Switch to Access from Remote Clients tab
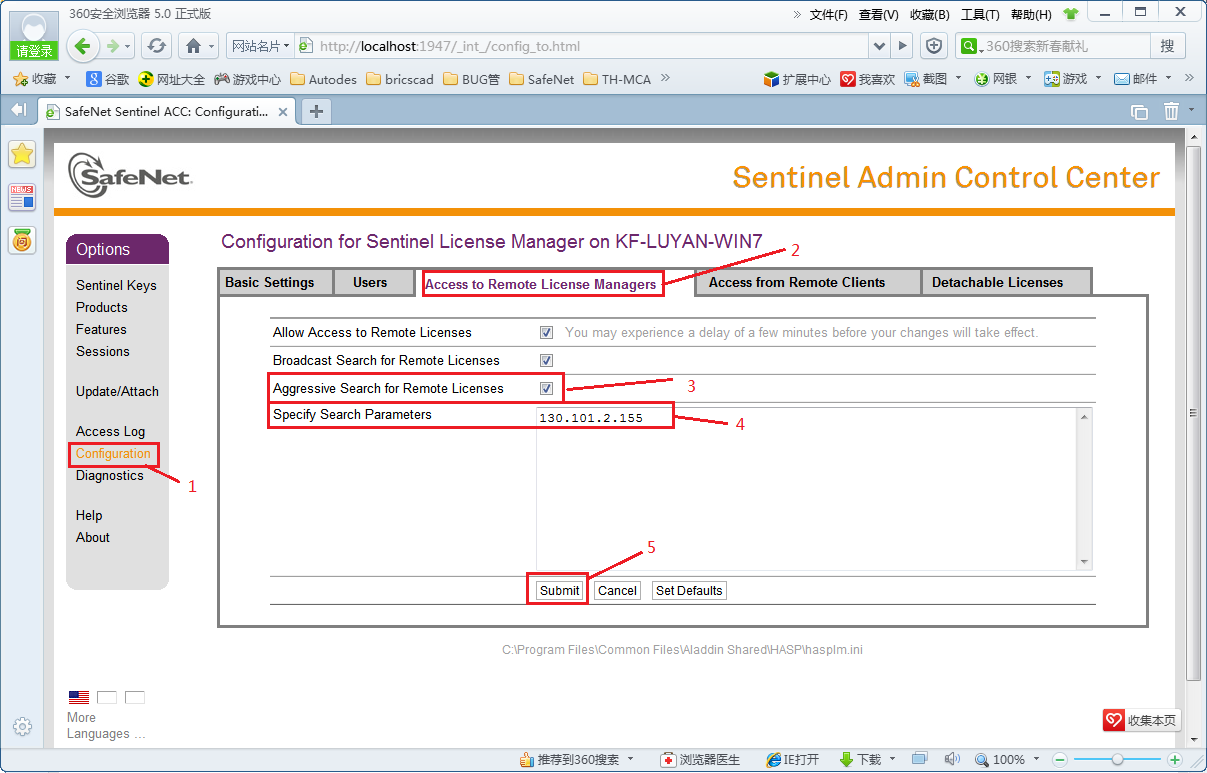Screen dimensions: 1207x773 pos(807,283)
